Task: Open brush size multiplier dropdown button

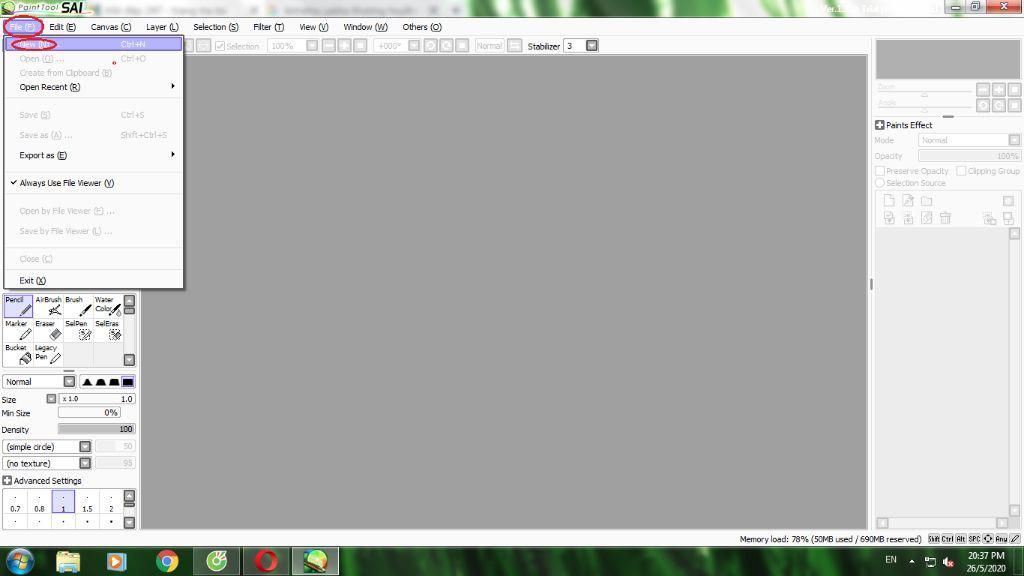Action: click(51, 398)
